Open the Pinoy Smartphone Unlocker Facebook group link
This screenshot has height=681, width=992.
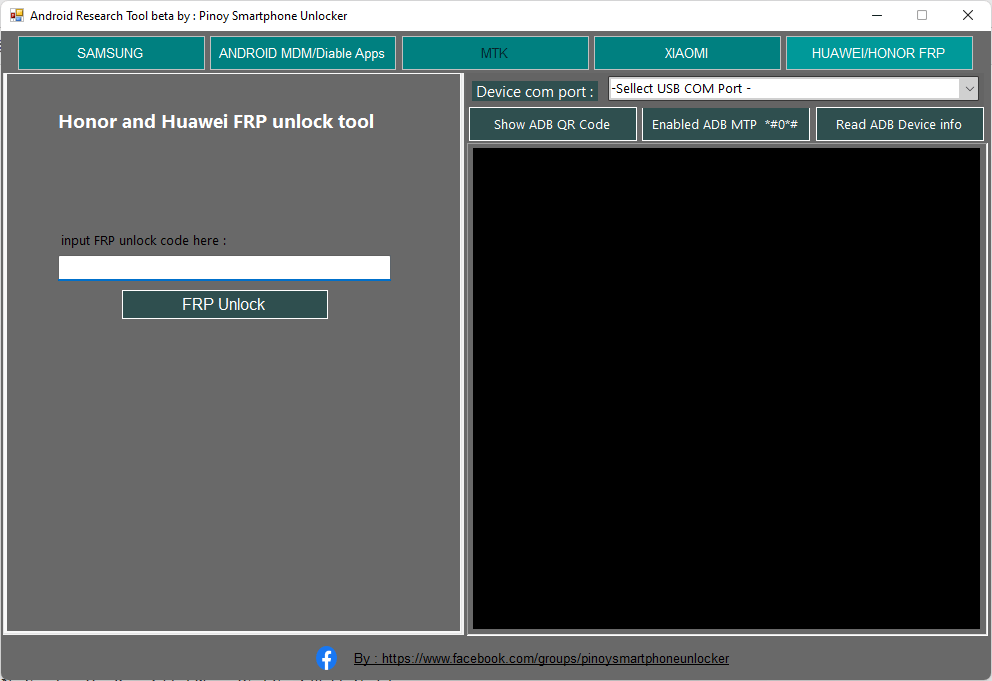tap(542, 658)
